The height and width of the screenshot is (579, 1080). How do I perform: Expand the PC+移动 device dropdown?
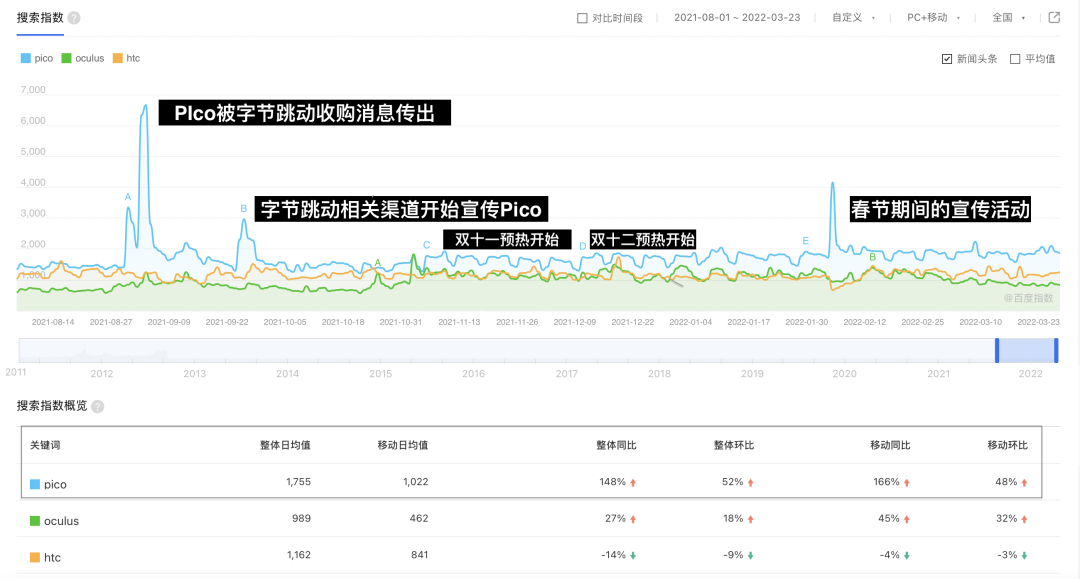point(933,18)
